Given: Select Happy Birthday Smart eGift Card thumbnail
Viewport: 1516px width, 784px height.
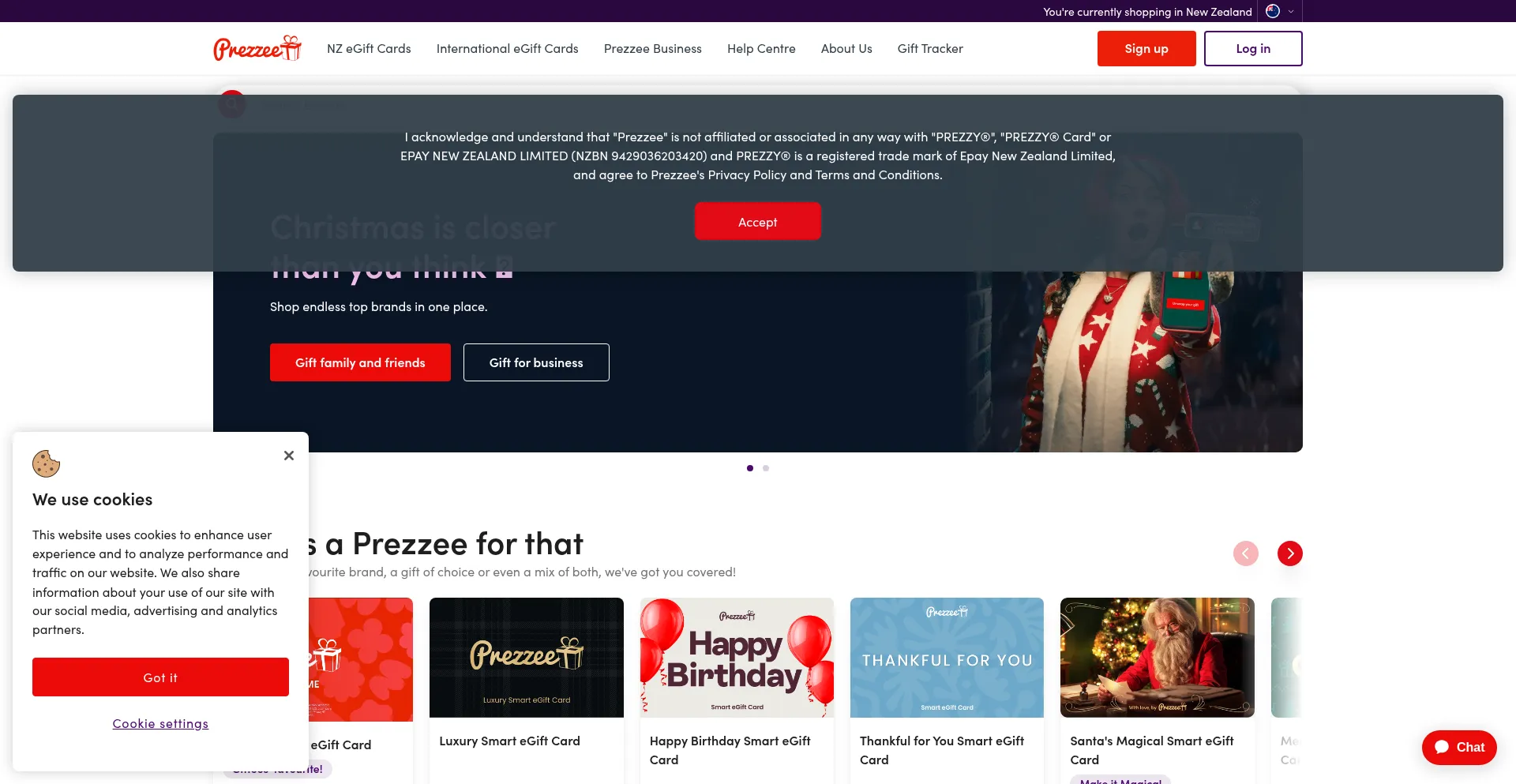Looking at the screenshot, I should [x=737, y=658].
